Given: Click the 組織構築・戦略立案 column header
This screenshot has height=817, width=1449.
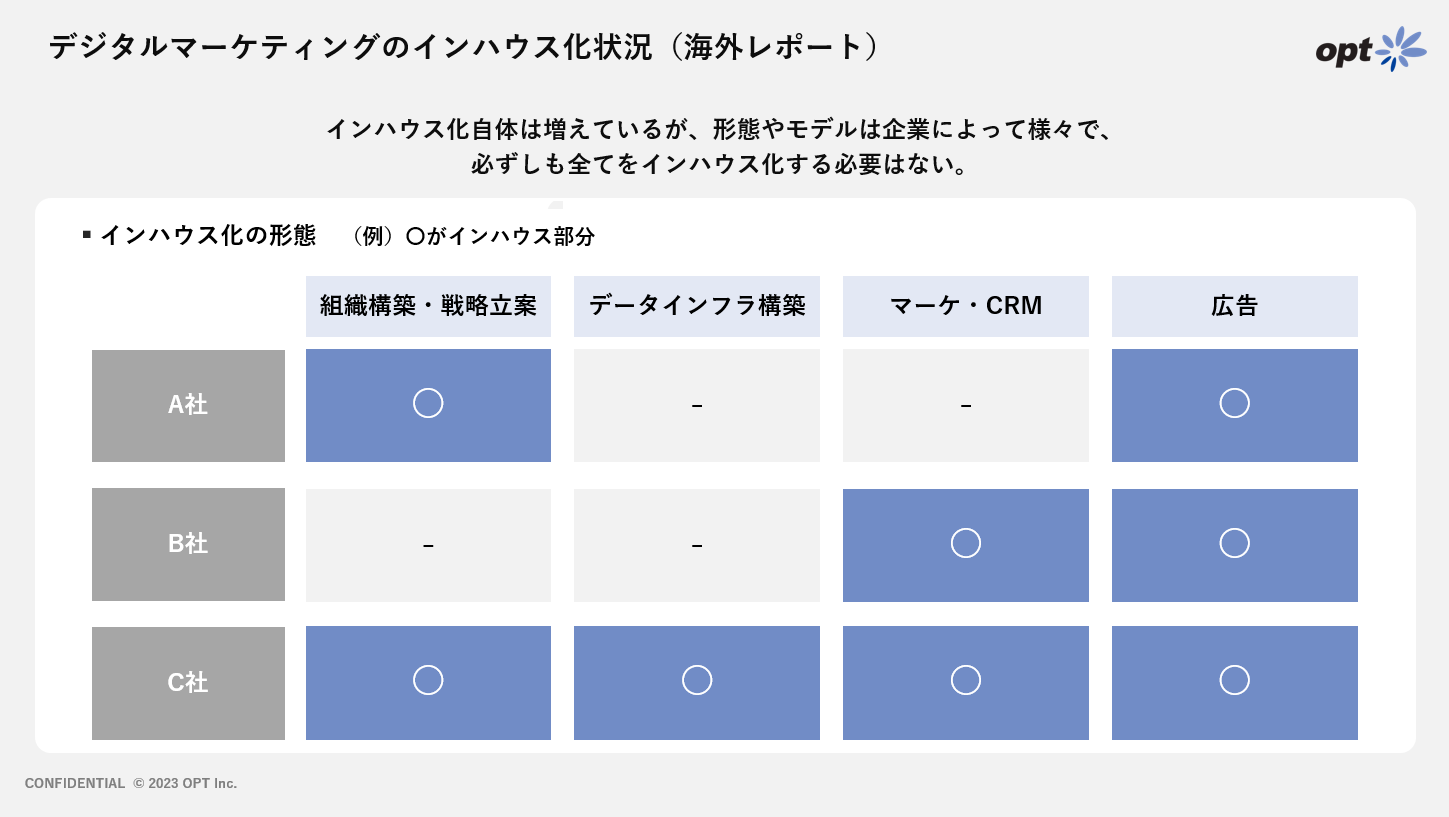Looking at the screenshot, I should 428,306.
